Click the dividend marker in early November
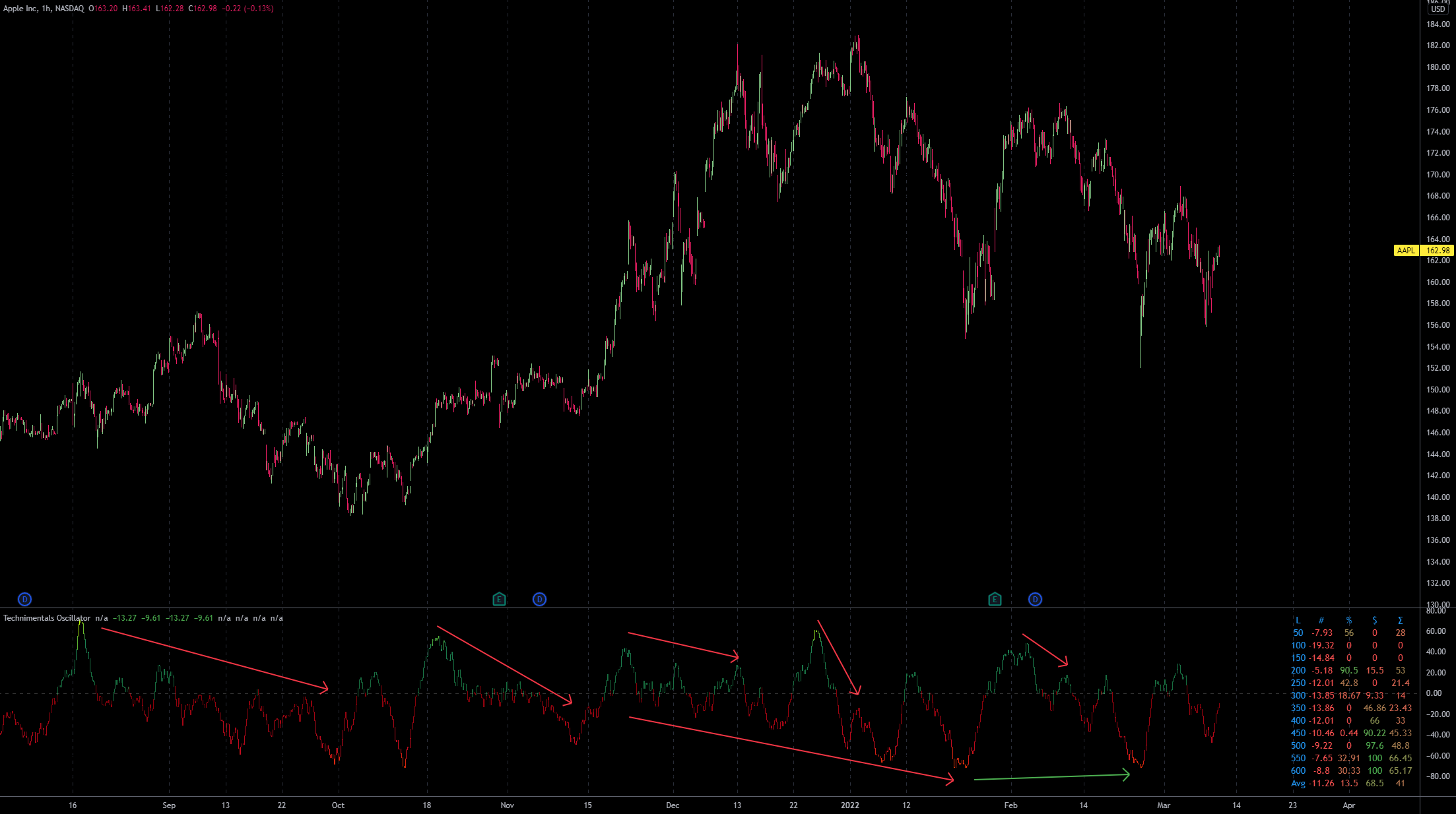This screenshot has height=814, width=1456. point(539,599)
